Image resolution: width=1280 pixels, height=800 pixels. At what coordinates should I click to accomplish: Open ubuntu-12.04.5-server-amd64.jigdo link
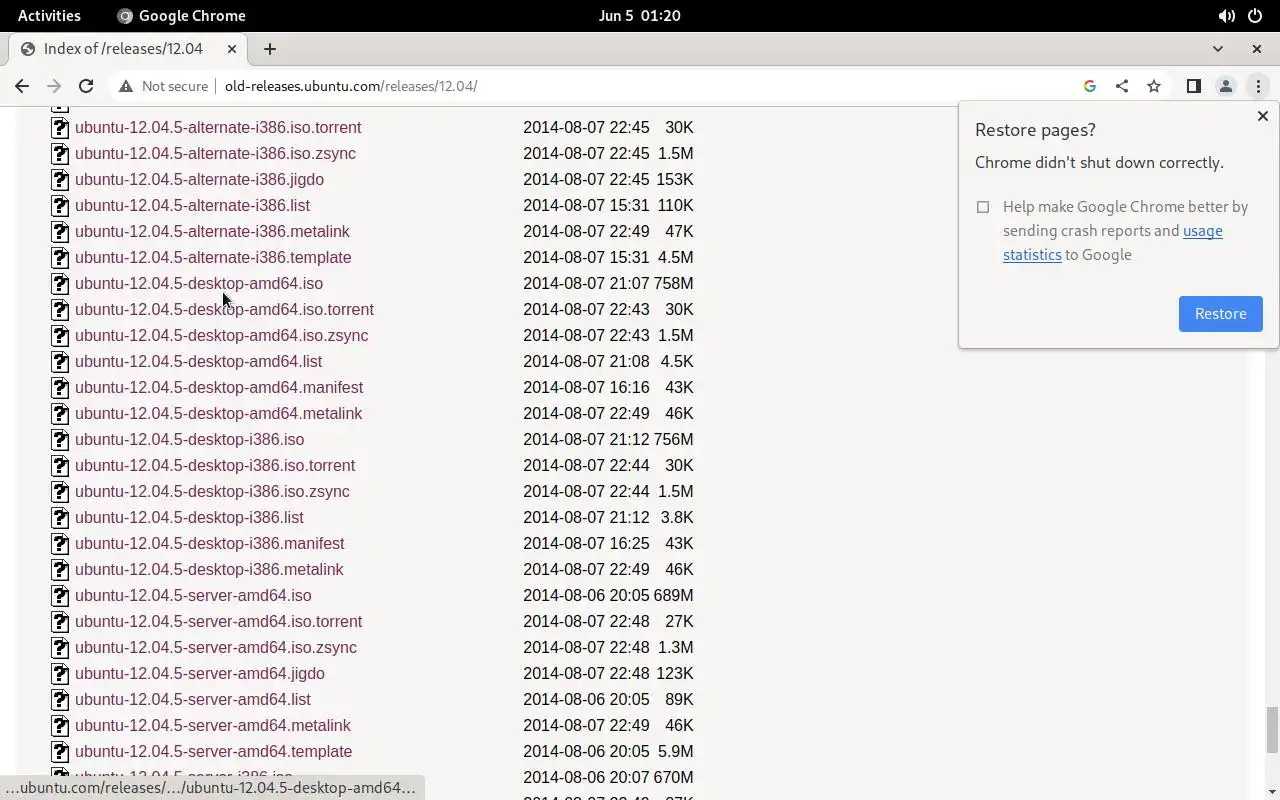(200, 673)
